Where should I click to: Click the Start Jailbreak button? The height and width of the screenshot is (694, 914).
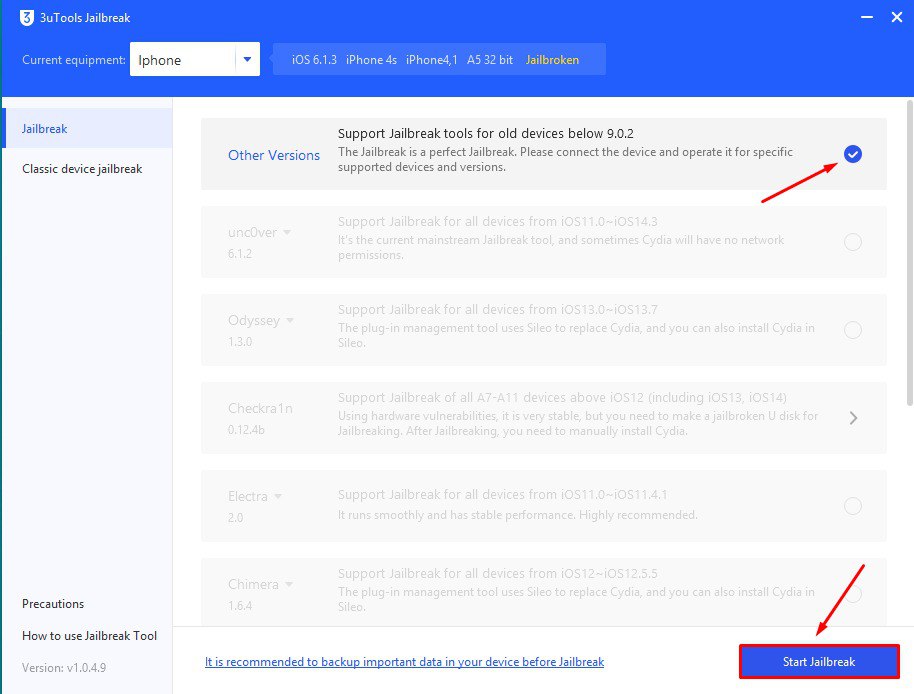pos(819,661)
